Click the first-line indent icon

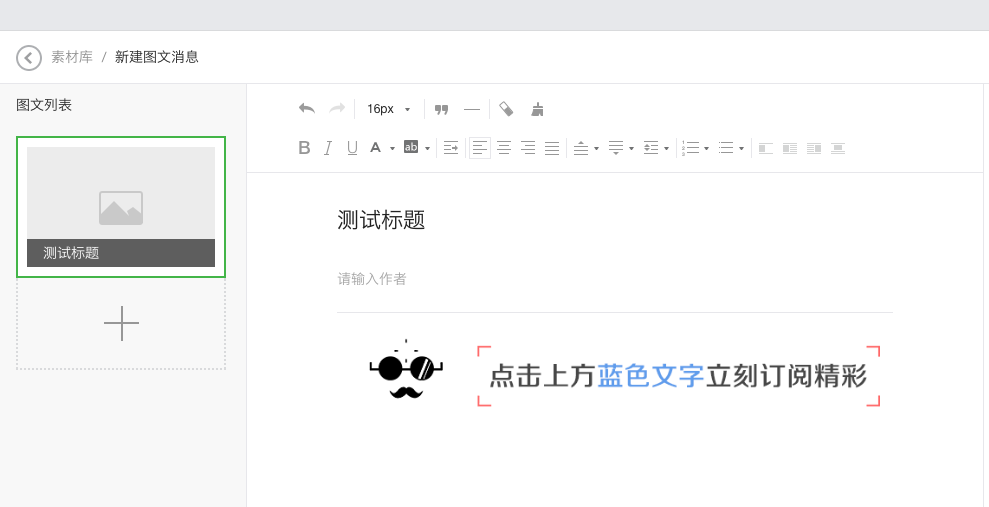(x=451, y=148)
